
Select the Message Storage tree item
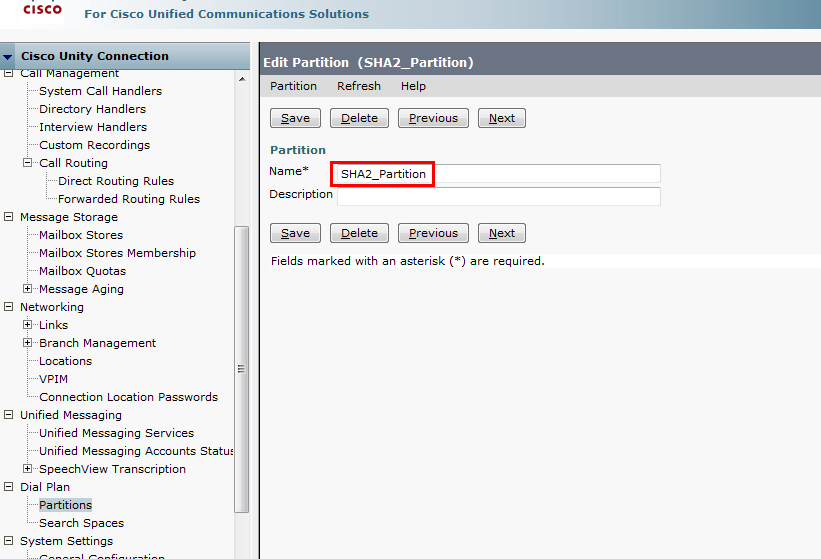69,217
